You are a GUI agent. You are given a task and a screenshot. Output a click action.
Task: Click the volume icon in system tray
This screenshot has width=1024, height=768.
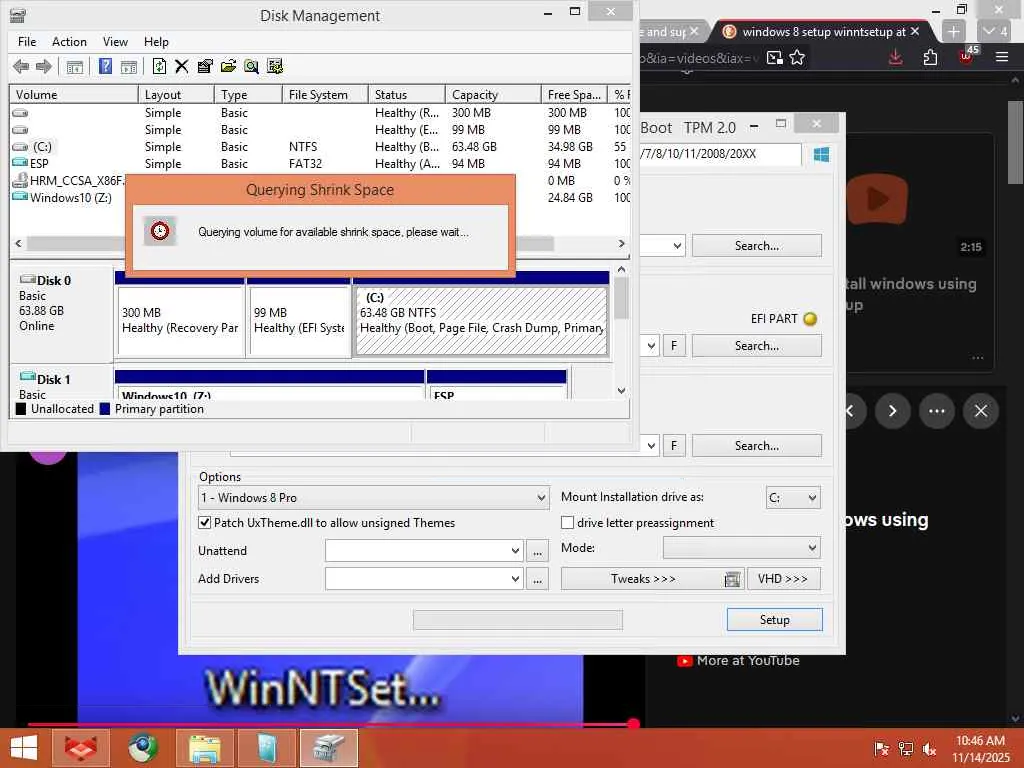930,748
